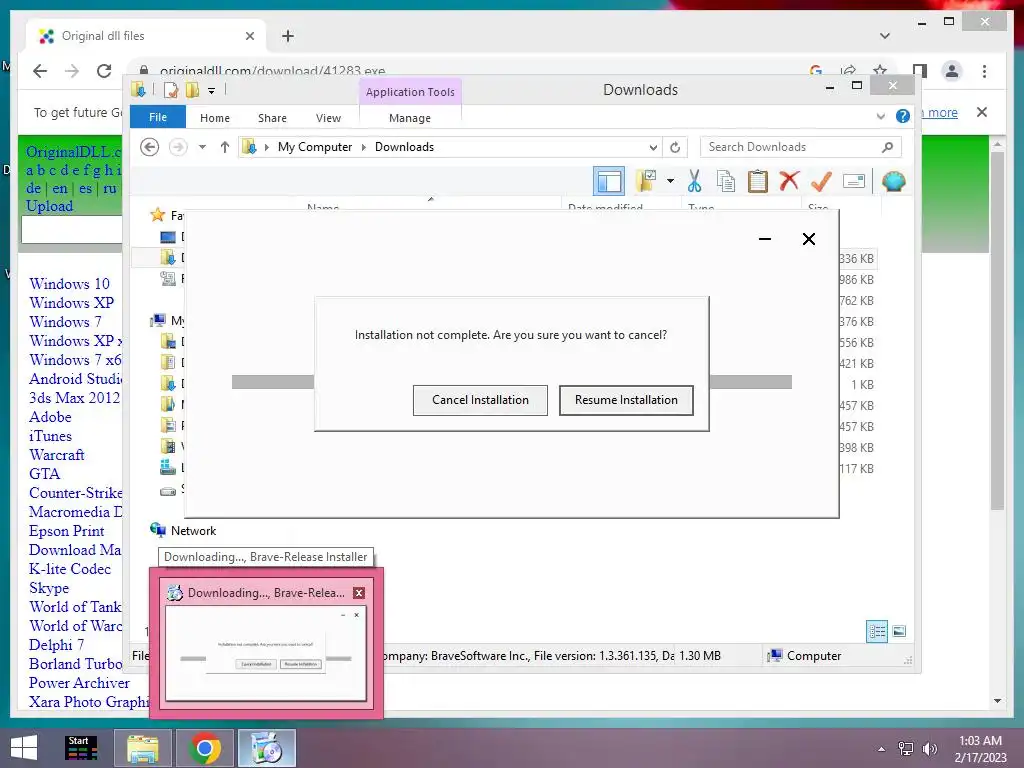This screenshot has width=1024, height=768.
Task: Bookmark this page star icon
Action: point(880,70)
